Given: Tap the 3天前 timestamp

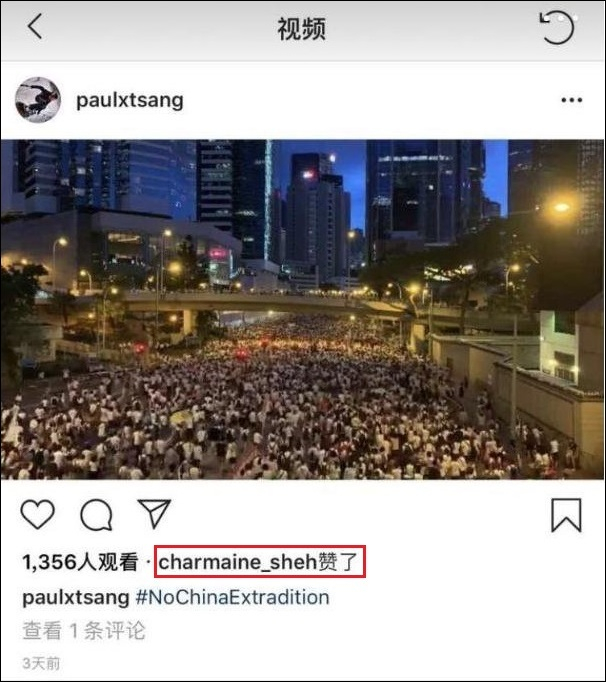Looking at the screenshot, I should (x=41, y=663).
